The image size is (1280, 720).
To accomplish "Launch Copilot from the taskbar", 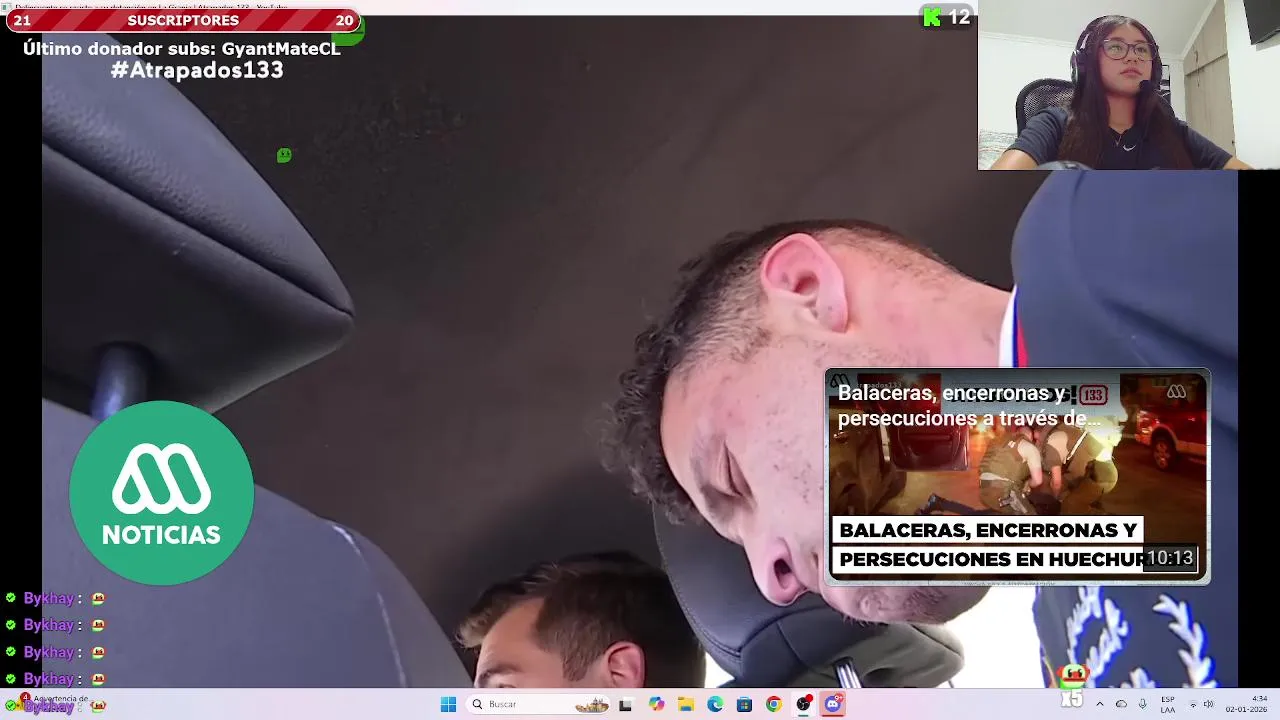I will pos(656,704).
